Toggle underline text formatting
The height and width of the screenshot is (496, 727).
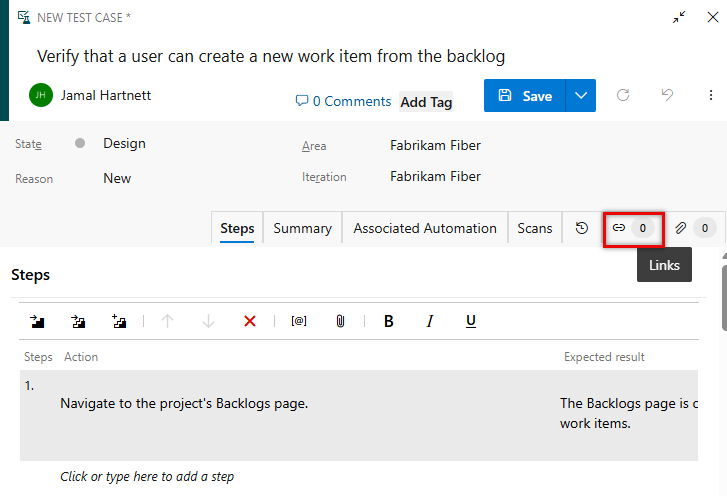pos(471,321)
